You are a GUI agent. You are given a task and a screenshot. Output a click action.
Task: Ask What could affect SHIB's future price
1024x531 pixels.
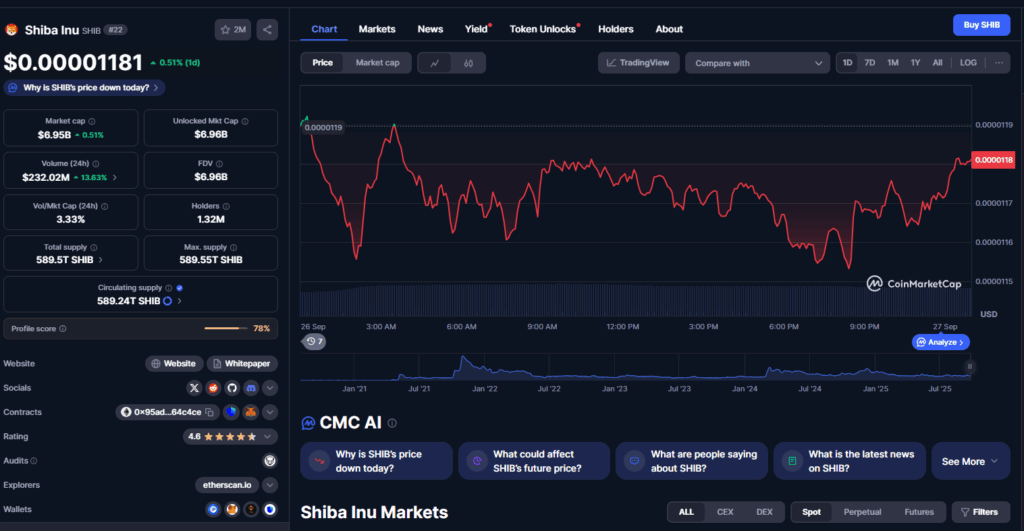tap(534, 461)
